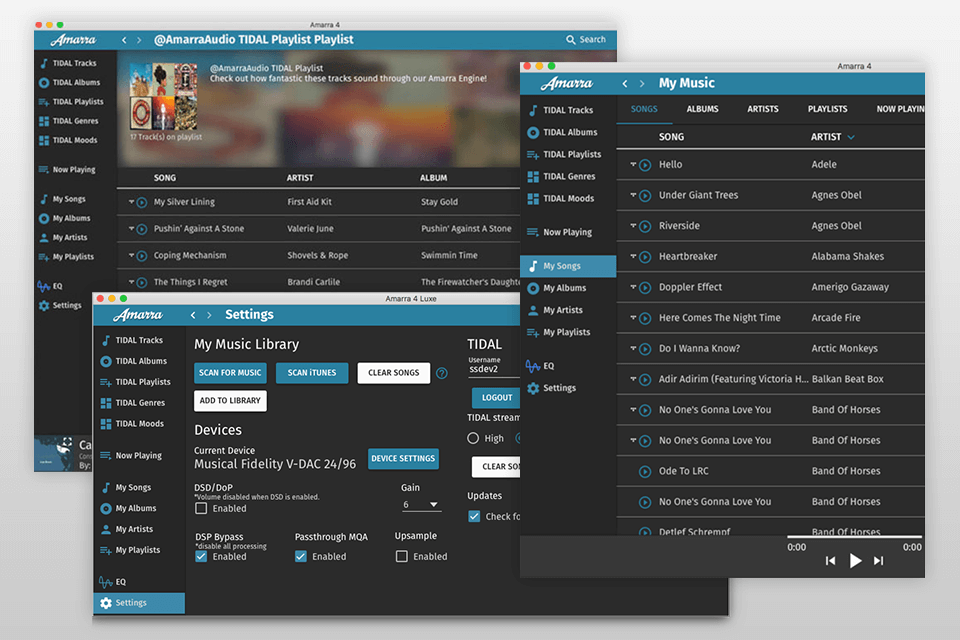The height and width of the screenshot is (640, 960).
Task: Click the main Play button in the player bar
Action: click(x=855, y=560)
